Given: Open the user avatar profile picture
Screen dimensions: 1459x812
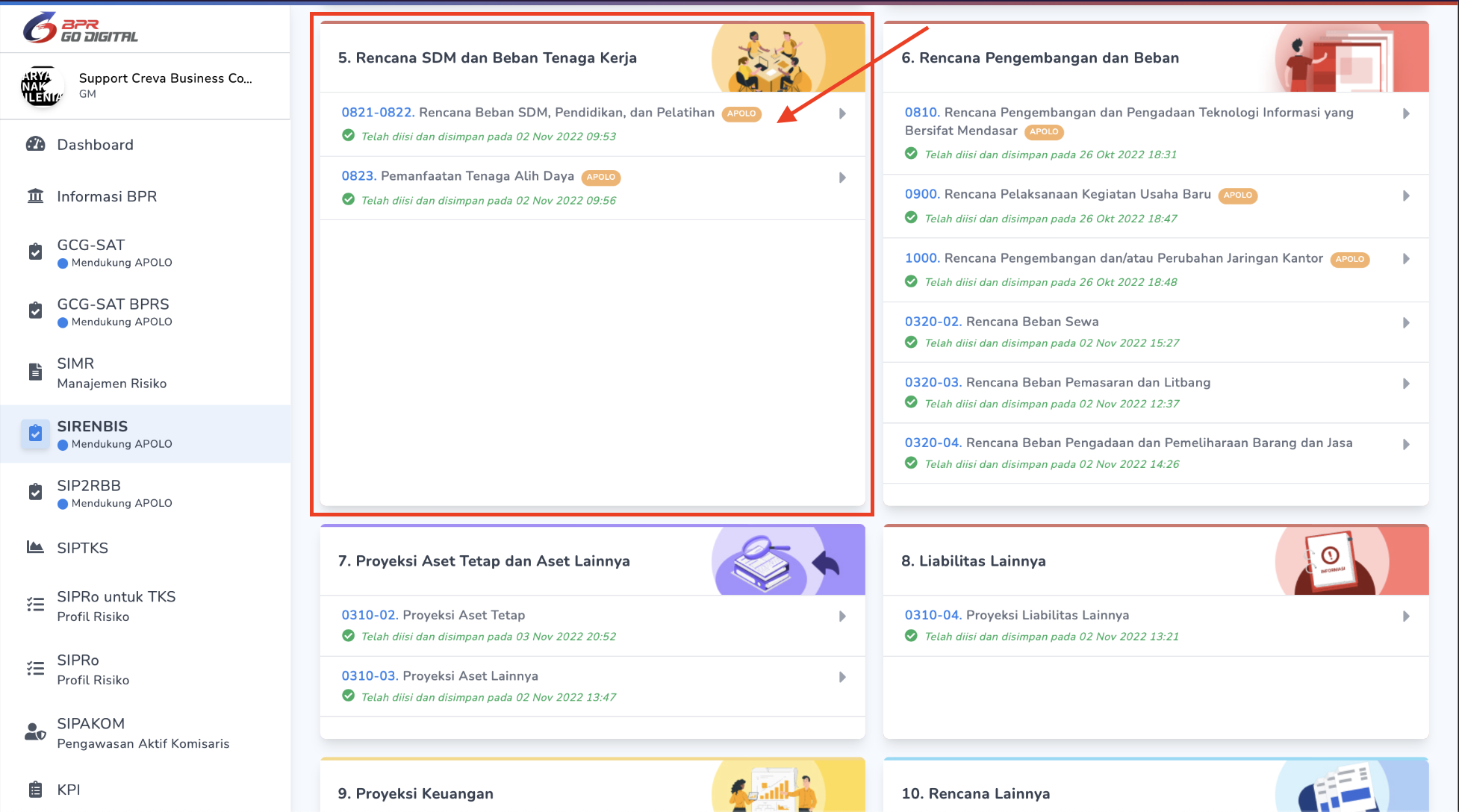Looking at the screenshot, I should pyautogui.click(x=42, y=86).
